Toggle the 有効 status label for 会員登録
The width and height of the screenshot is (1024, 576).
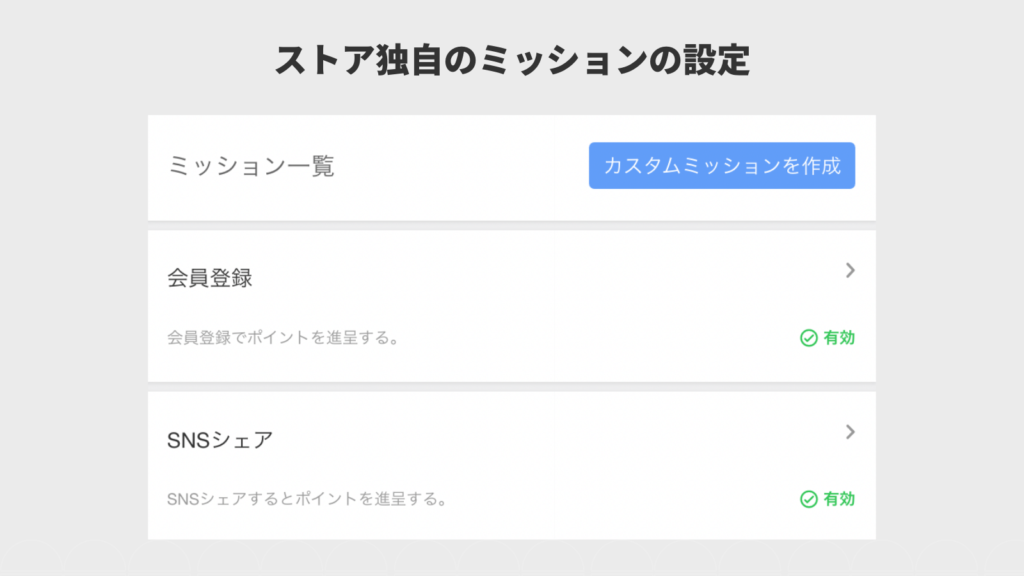(x=839, y=338)
